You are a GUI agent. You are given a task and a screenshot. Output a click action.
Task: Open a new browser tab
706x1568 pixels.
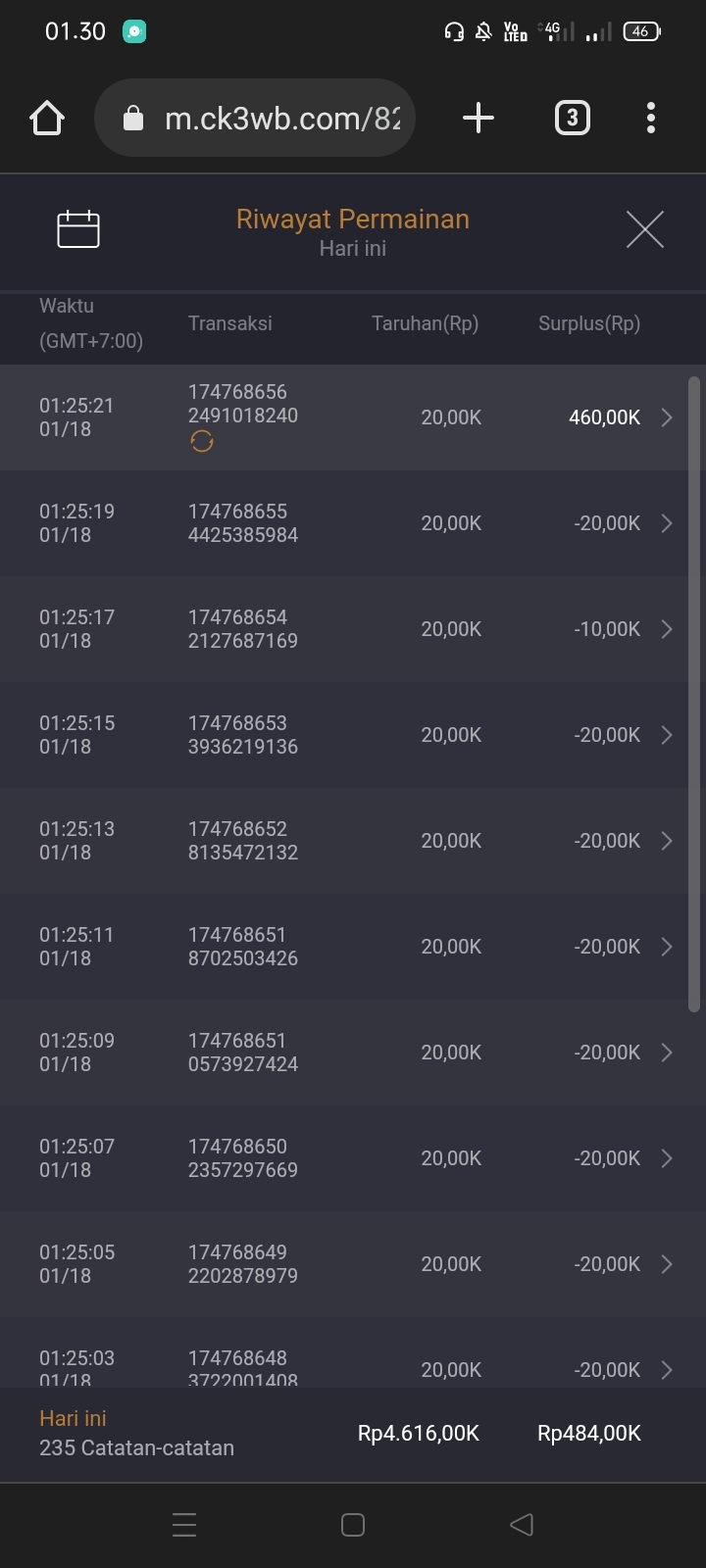click(478, 119)
